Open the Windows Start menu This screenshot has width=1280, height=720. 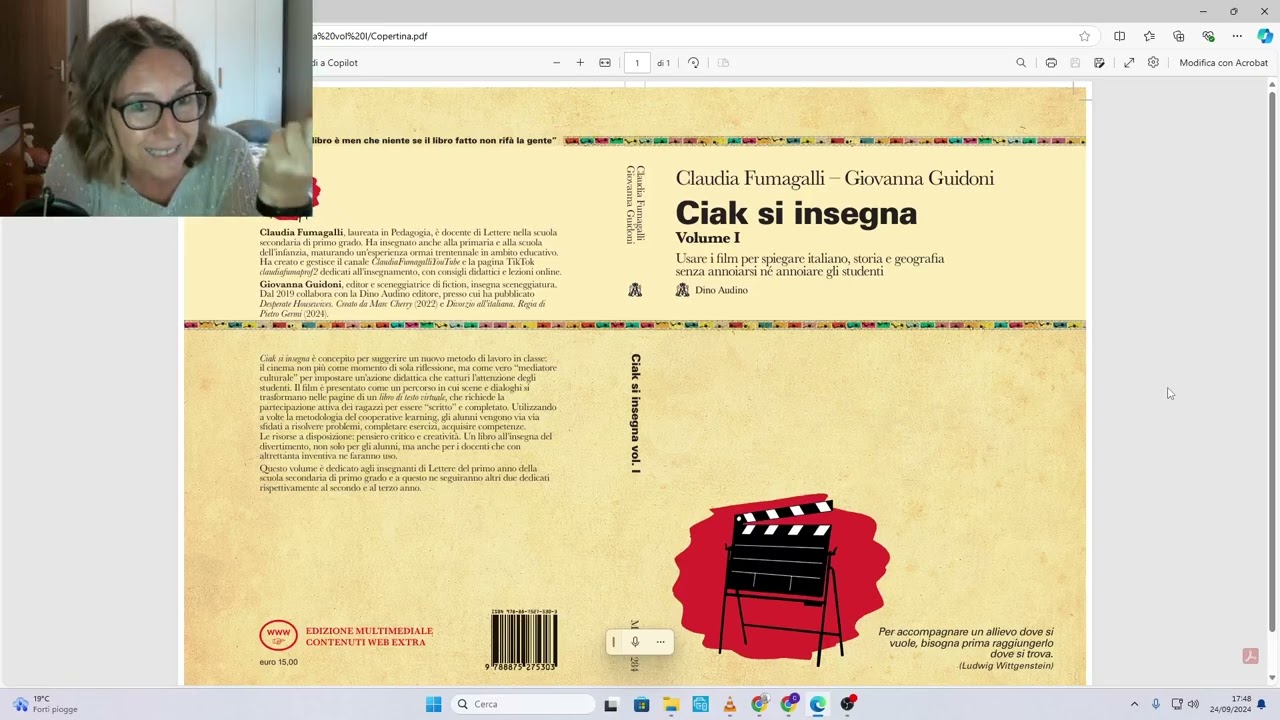coord(433,704)
